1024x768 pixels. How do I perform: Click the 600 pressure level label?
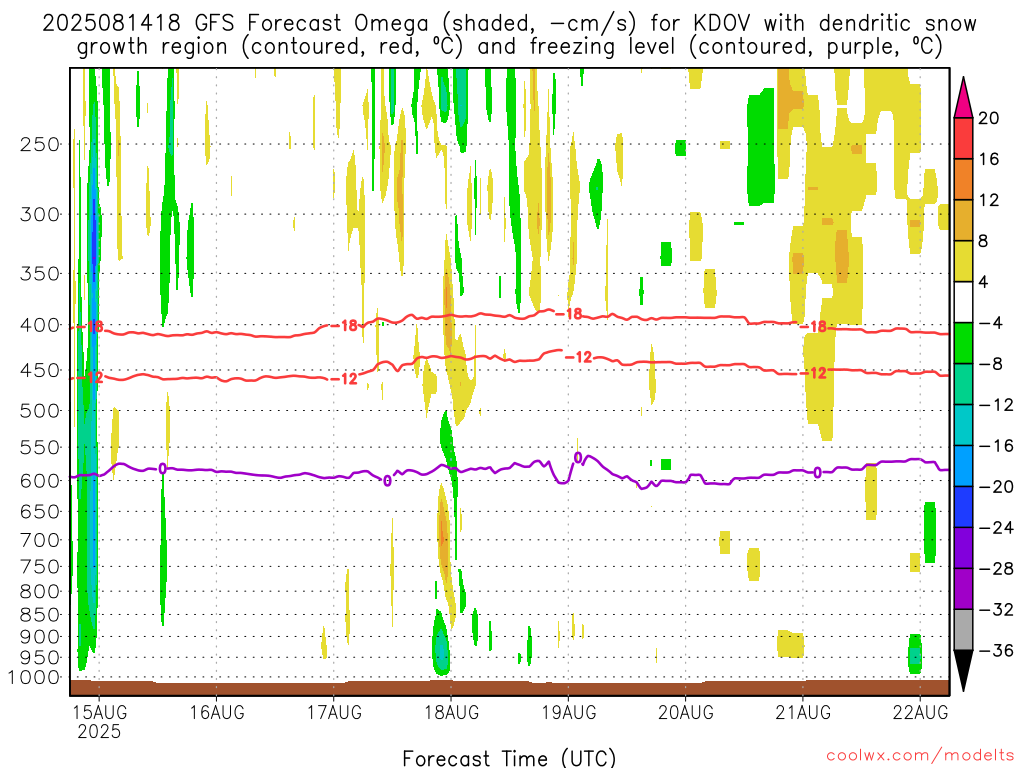(x=40, y=481)
